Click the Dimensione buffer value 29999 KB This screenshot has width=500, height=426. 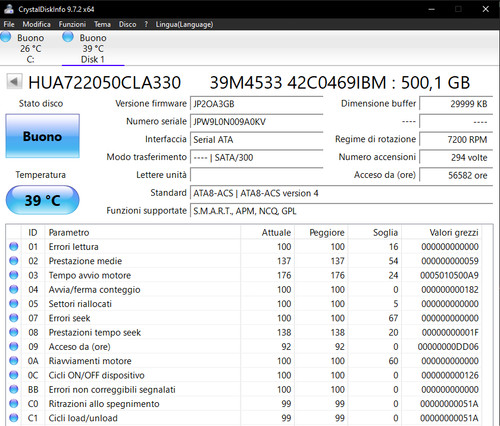(456, 104)
